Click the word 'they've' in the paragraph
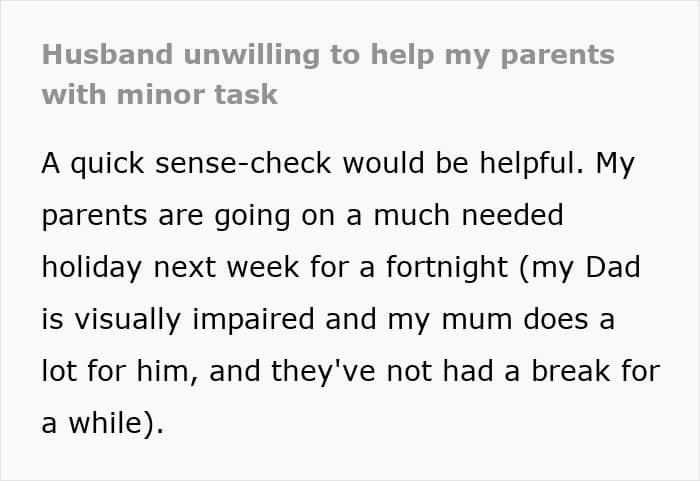The image size is (700, 481). click(x=323, y=372)
